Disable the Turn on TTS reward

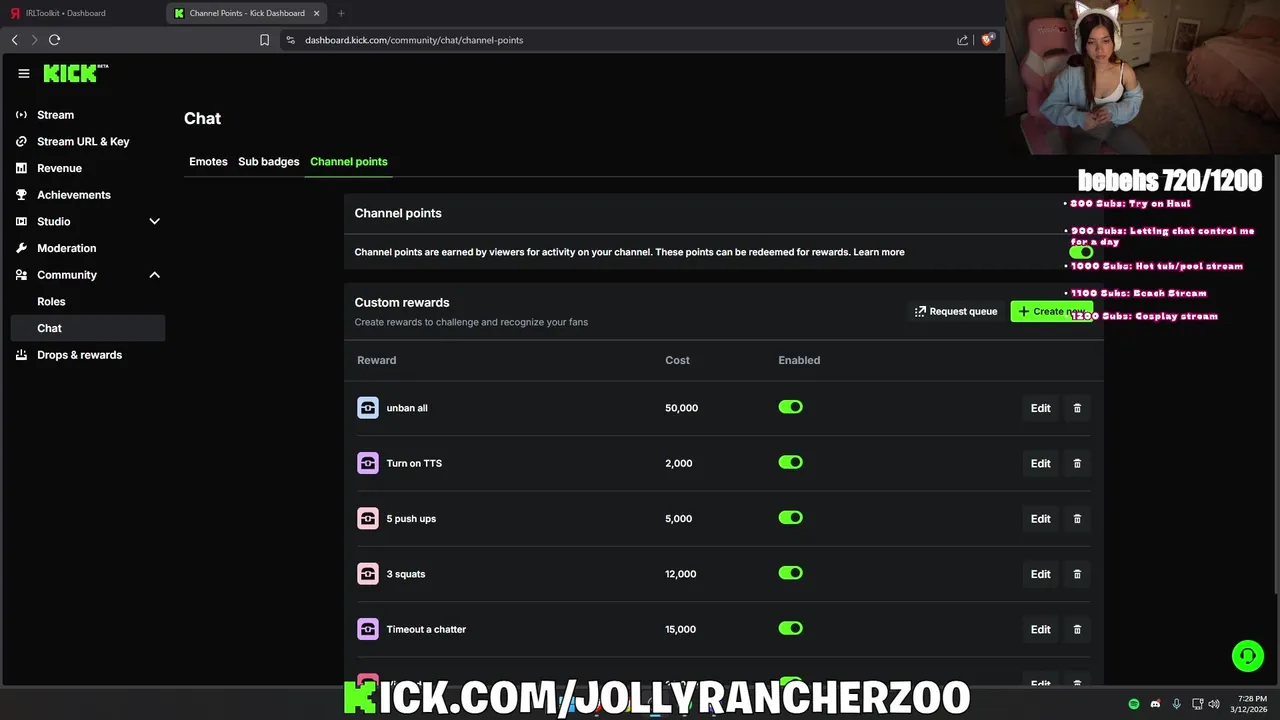click(x=791, y=462)
